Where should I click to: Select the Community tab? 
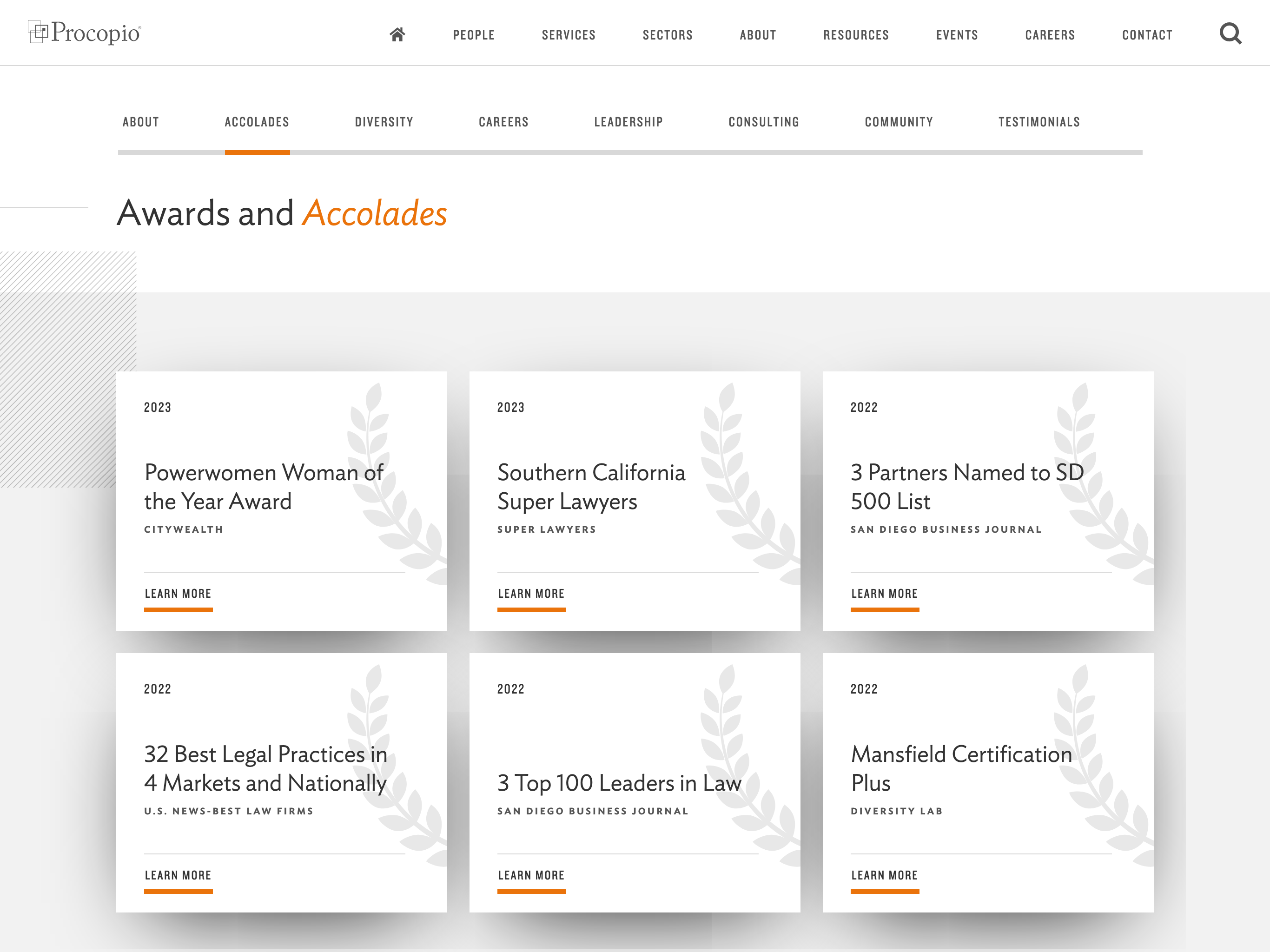(x=899, y=122)
